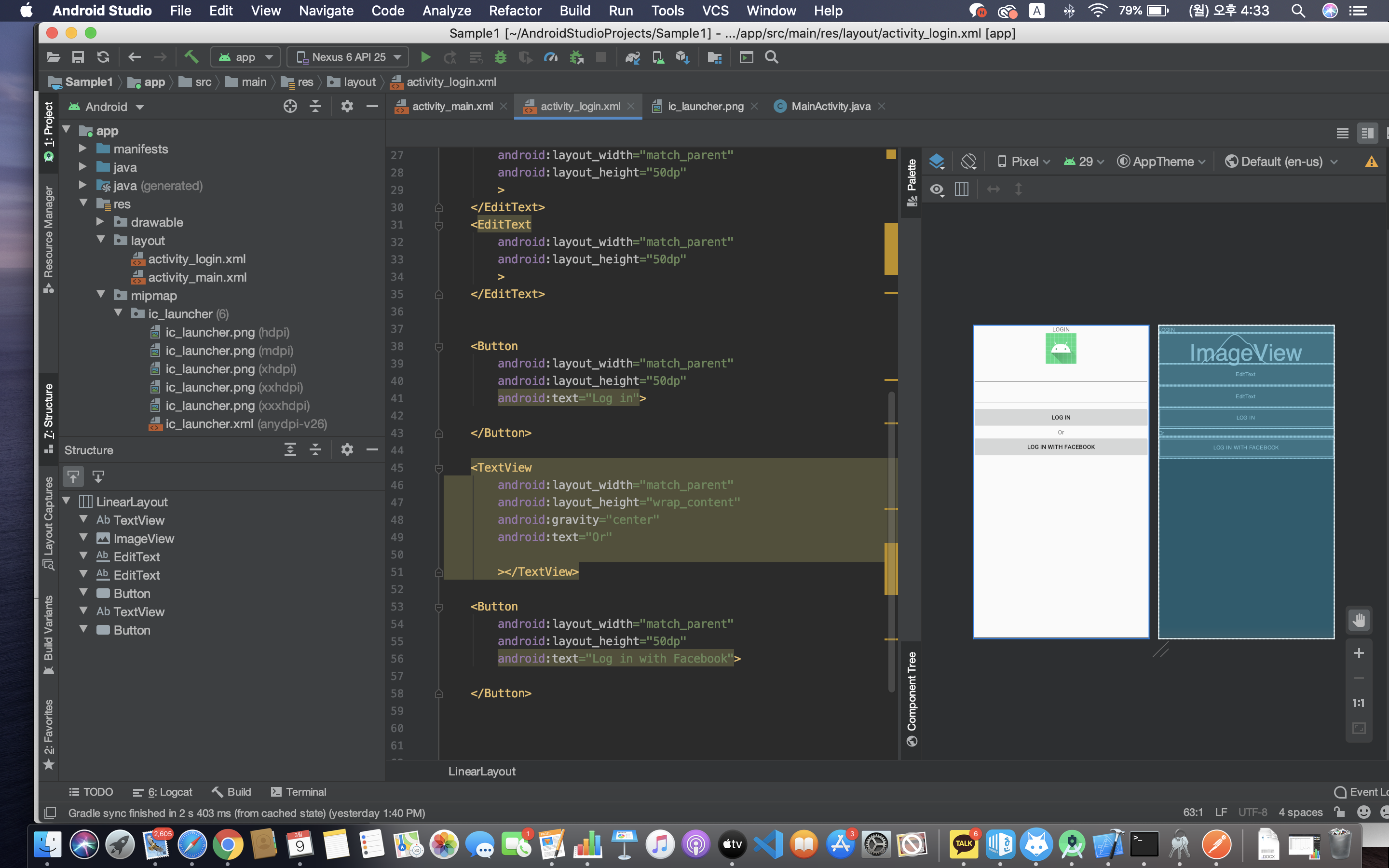The height and width of the screenshot is (868, 1389).
Task: Open the AVD Manager icon
Action: (658, 57)
